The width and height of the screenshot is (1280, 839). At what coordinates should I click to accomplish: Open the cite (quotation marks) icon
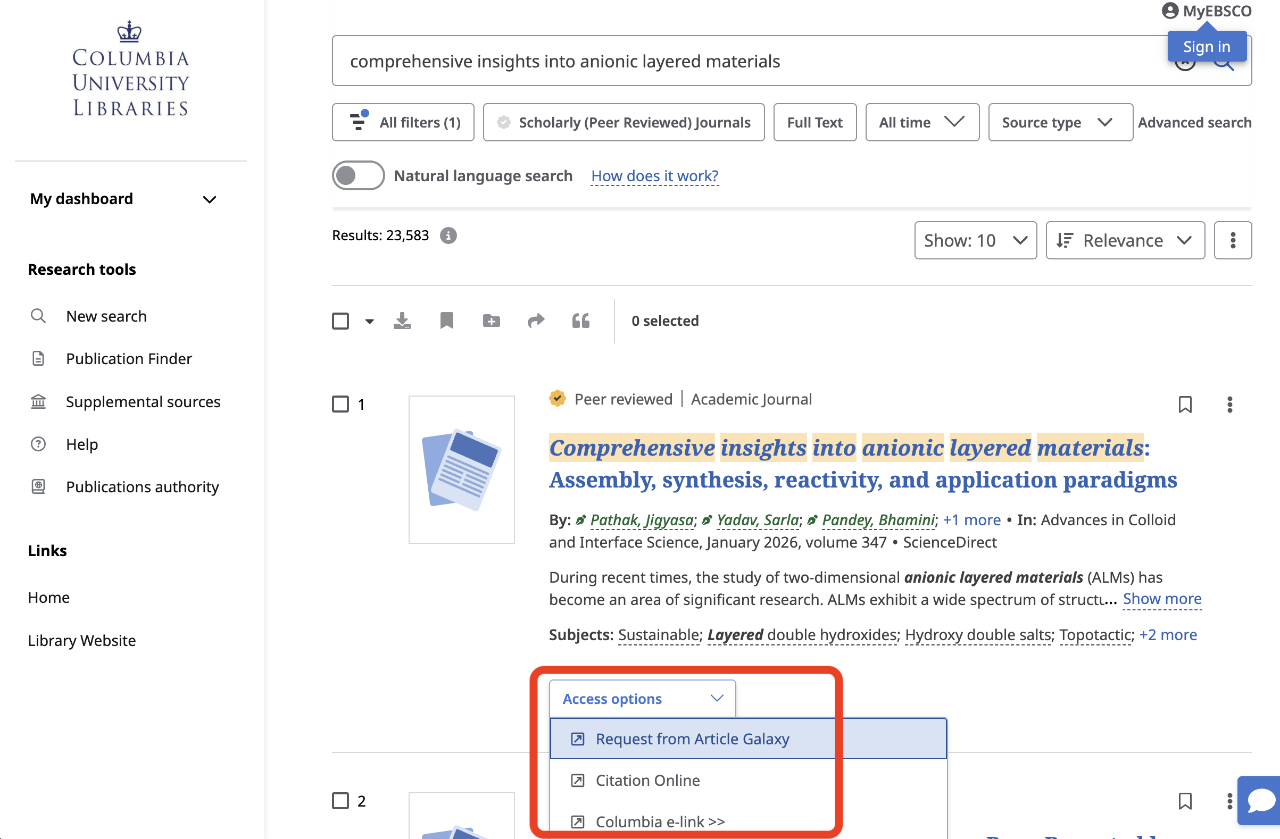[x=581, y=320]
